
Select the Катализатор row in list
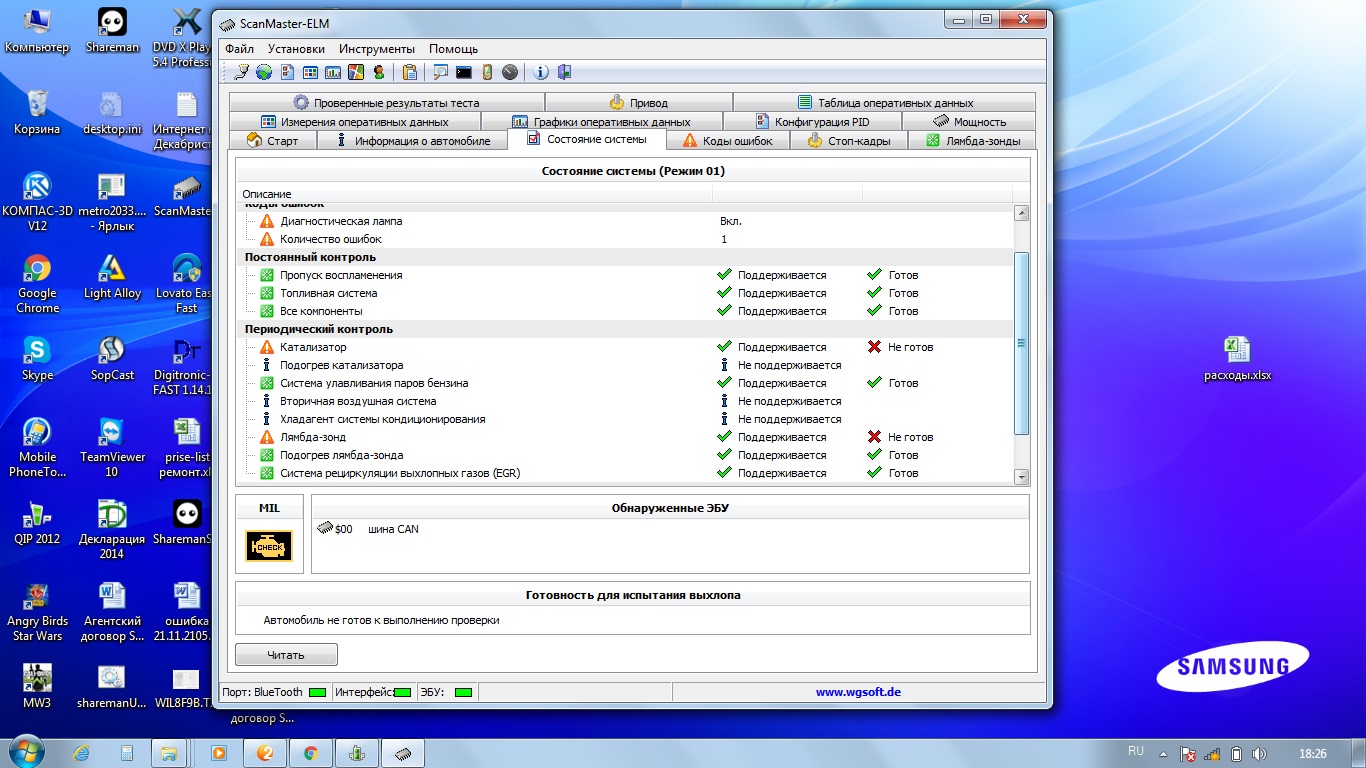pos(313,347)
